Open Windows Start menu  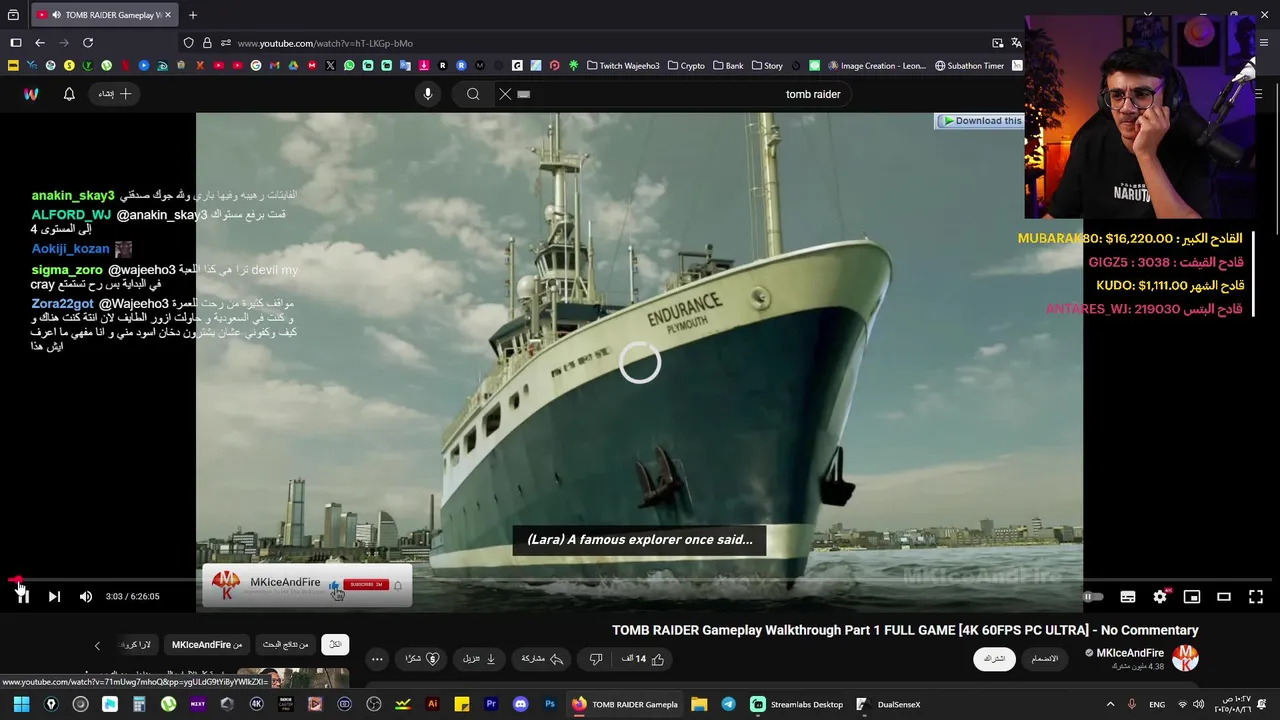pyautogui.click(x=21, y=704)
